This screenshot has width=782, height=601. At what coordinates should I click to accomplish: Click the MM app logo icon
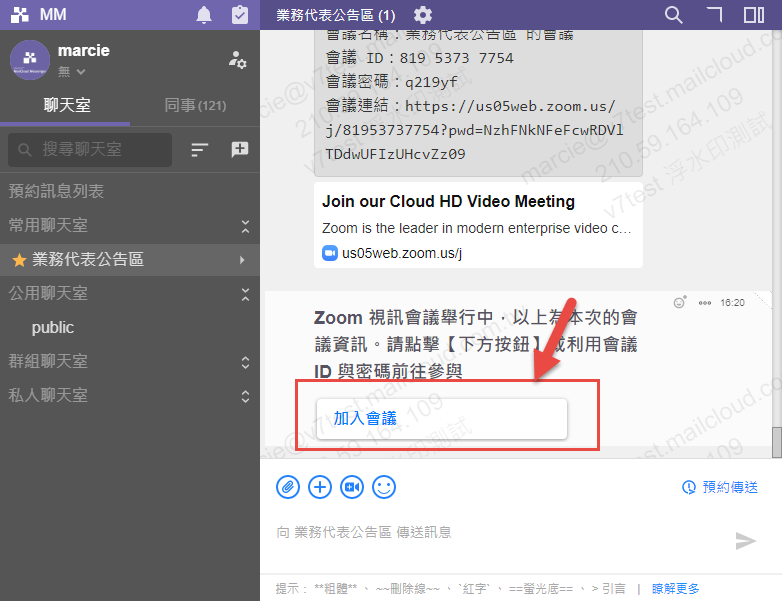point(20,14)
